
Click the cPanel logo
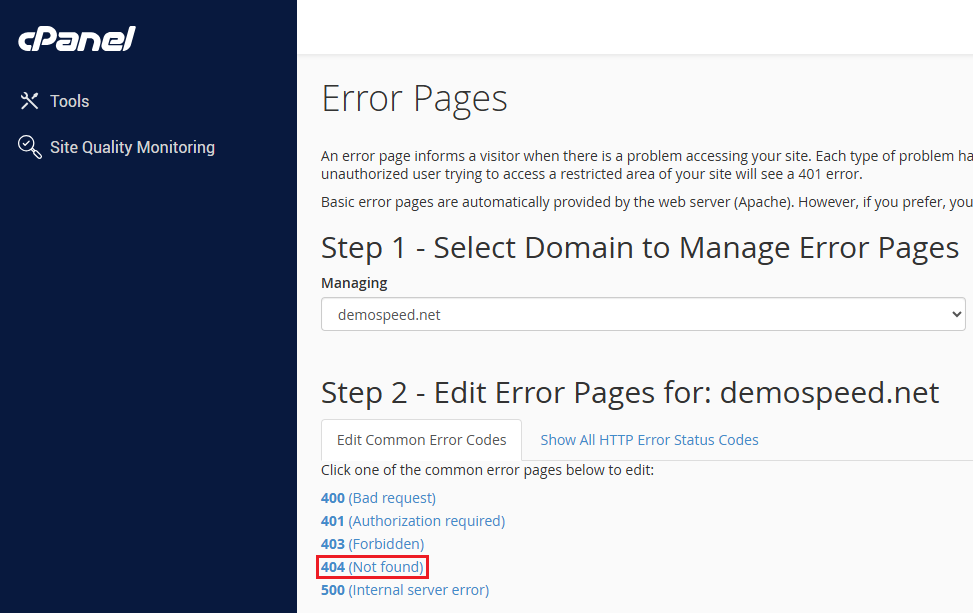76,39
